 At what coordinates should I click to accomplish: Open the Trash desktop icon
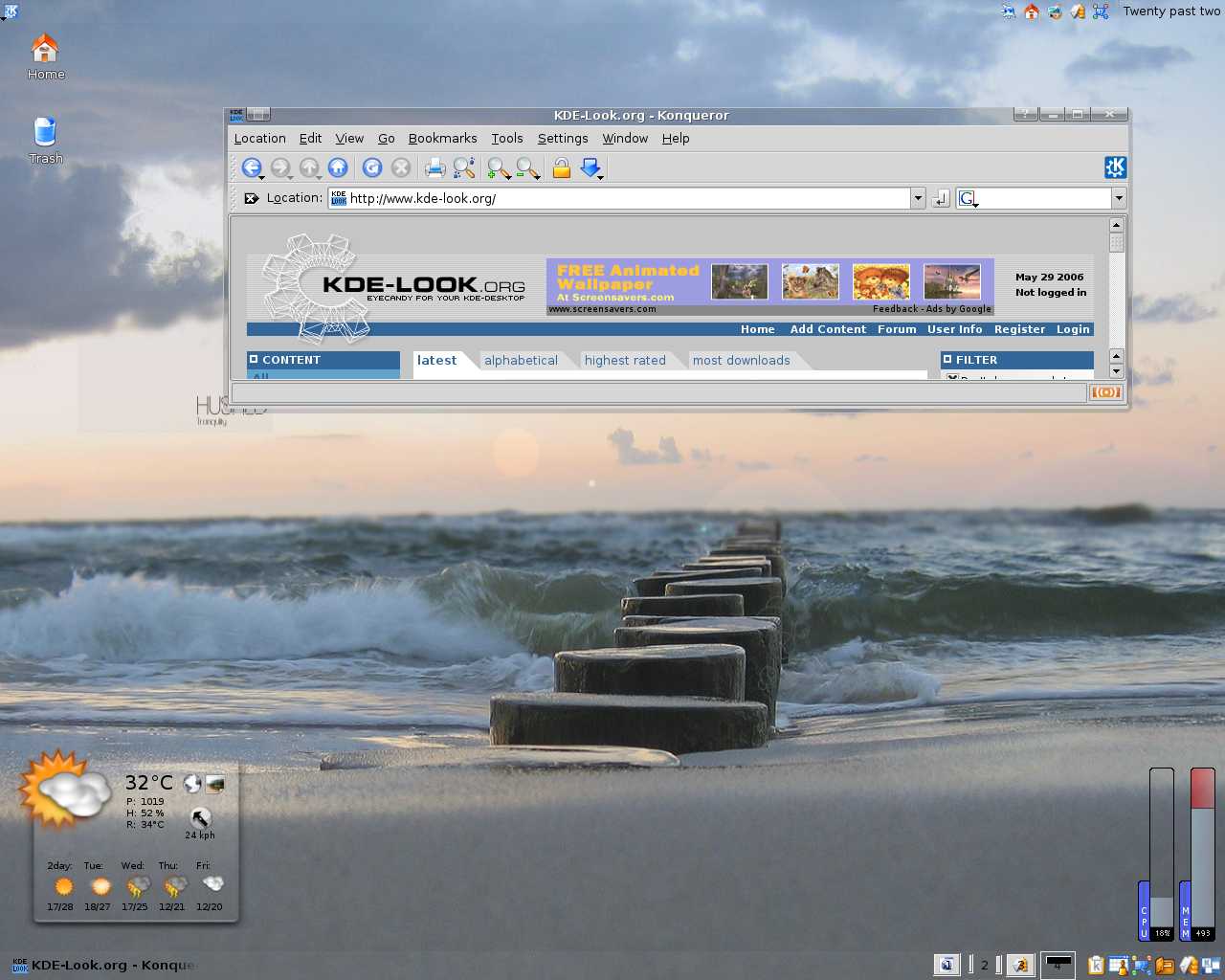pyautogui.click(x=45, y=141)
